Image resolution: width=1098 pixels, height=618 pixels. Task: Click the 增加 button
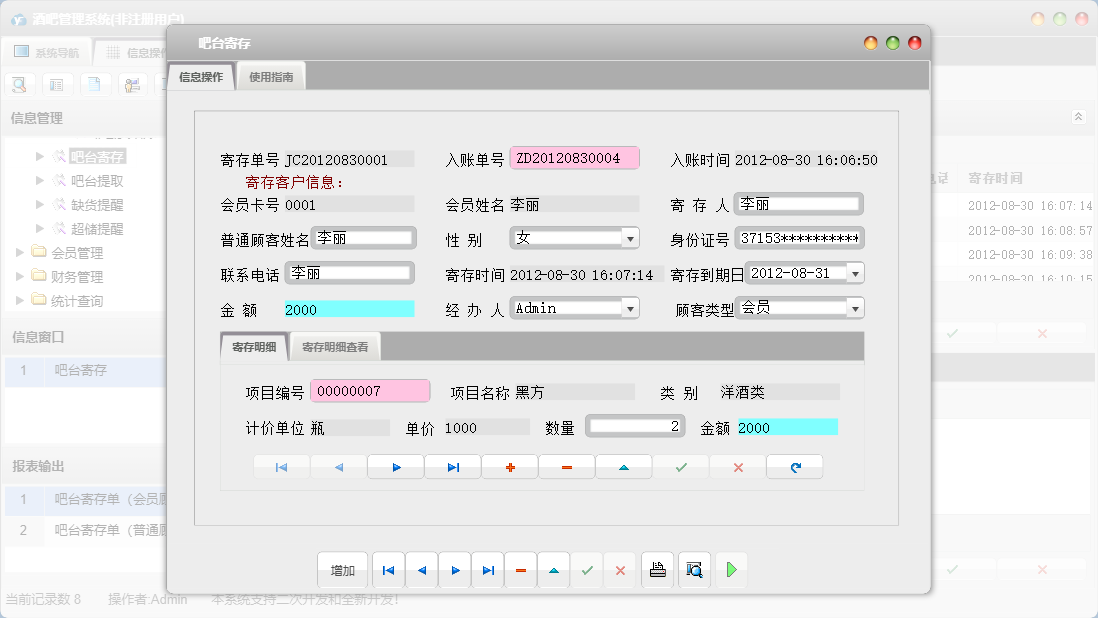click(x=342, y=570)
